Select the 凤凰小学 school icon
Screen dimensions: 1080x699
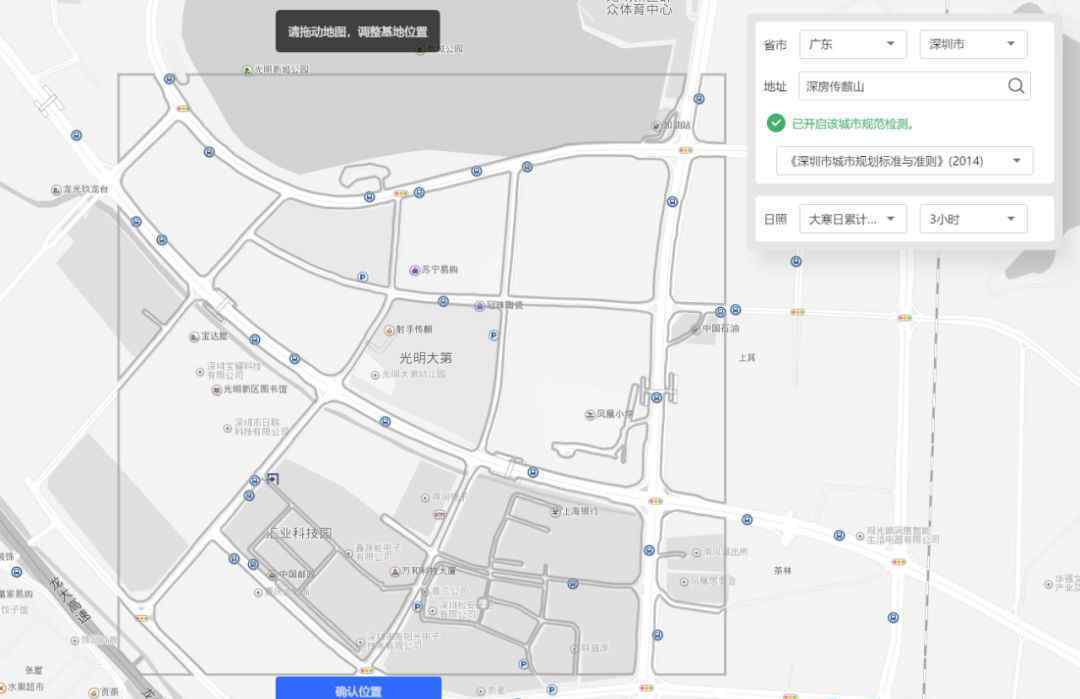click(x=590, y=415)
